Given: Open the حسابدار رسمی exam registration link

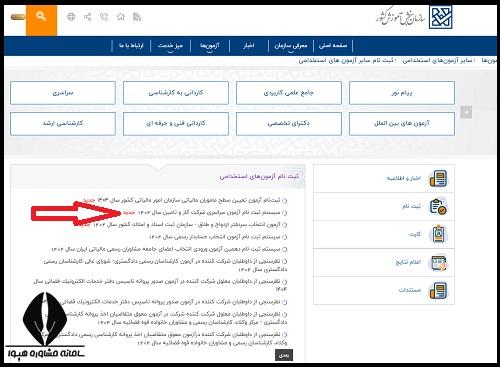Looking at the screenshot, I should pyautogui.click(x=214, y=237).
